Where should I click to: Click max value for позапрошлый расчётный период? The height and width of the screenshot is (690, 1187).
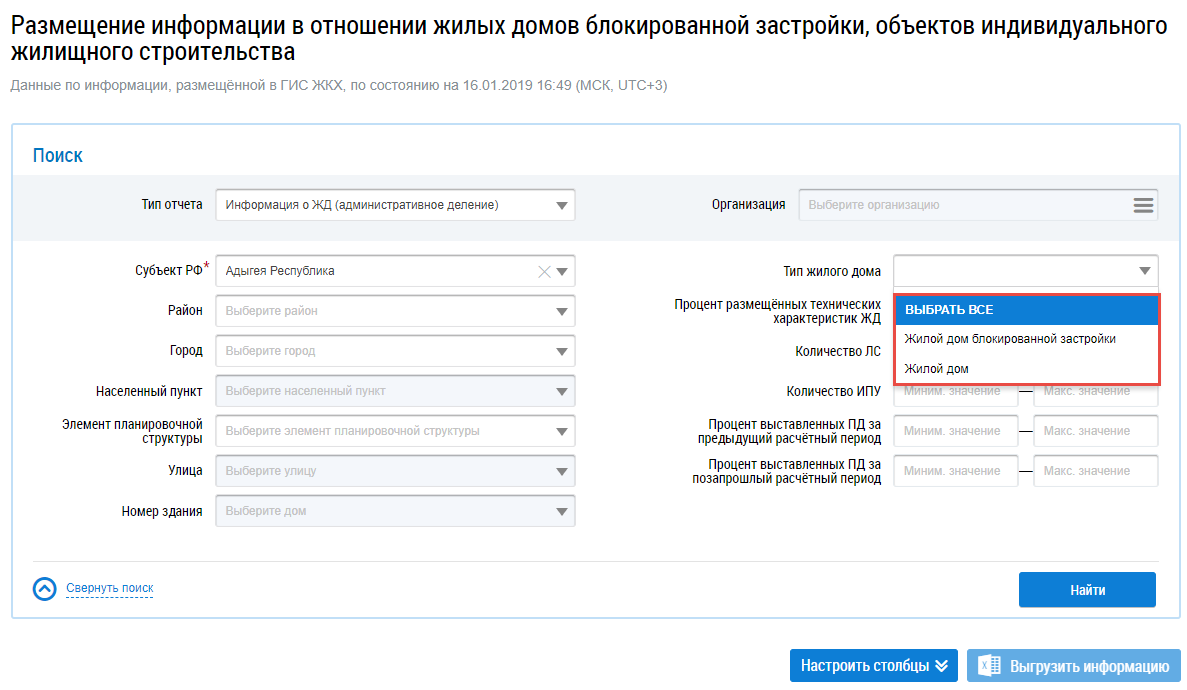tap(1095, 471)
